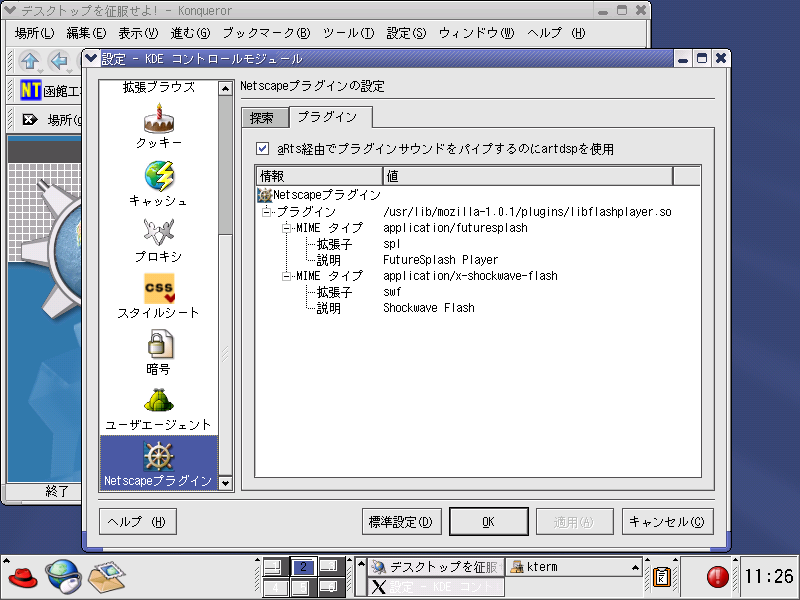This screenshot has width=800, height=600.
Task: Select the Crypto (暗号) padlock module
Action: 159,353
